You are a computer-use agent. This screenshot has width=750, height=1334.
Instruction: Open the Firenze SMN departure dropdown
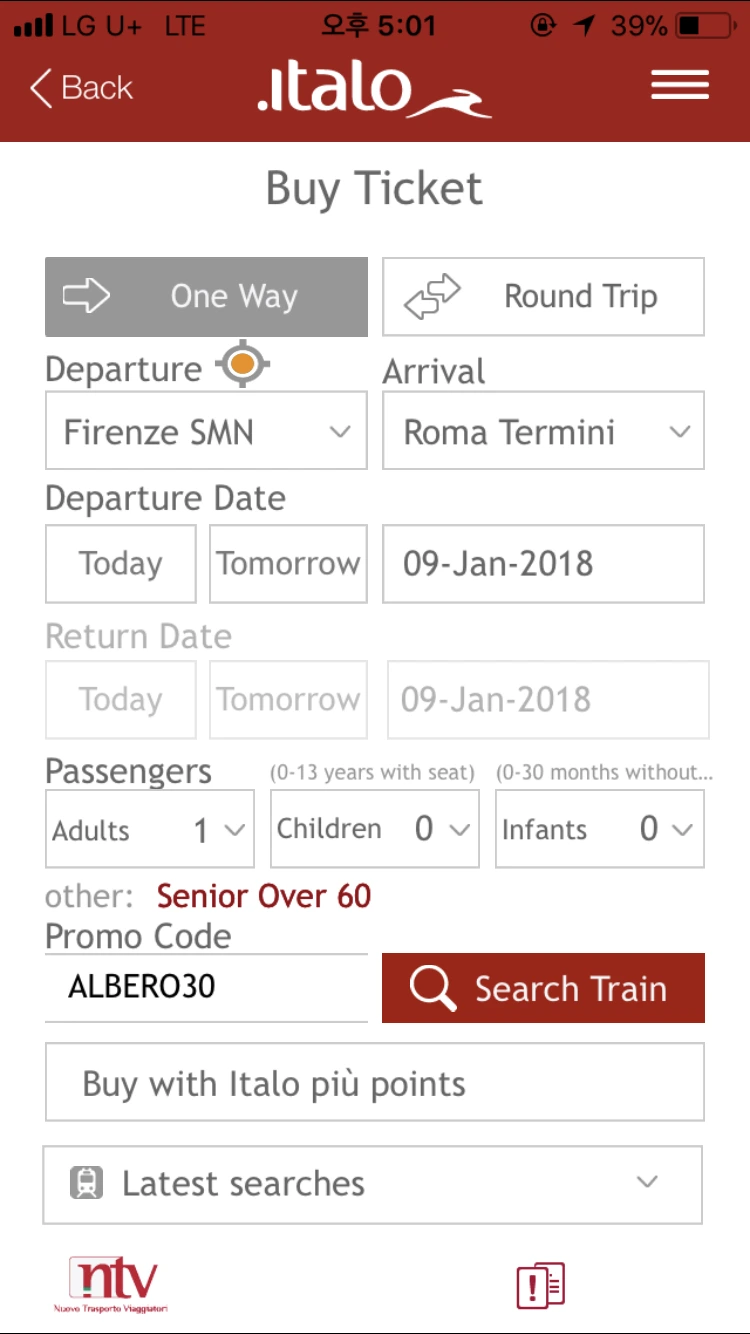(x=206, y=431)
